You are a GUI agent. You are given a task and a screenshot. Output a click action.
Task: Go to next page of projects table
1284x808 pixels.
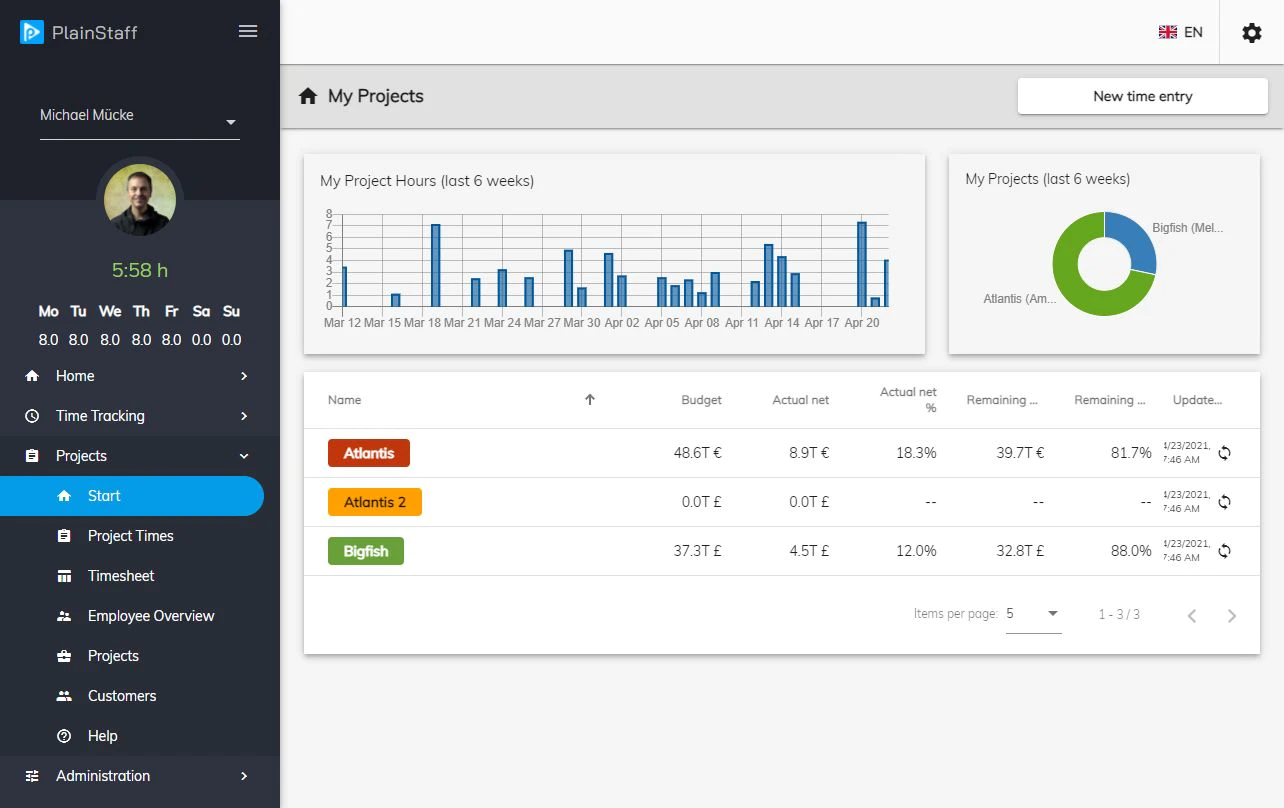1232,615
